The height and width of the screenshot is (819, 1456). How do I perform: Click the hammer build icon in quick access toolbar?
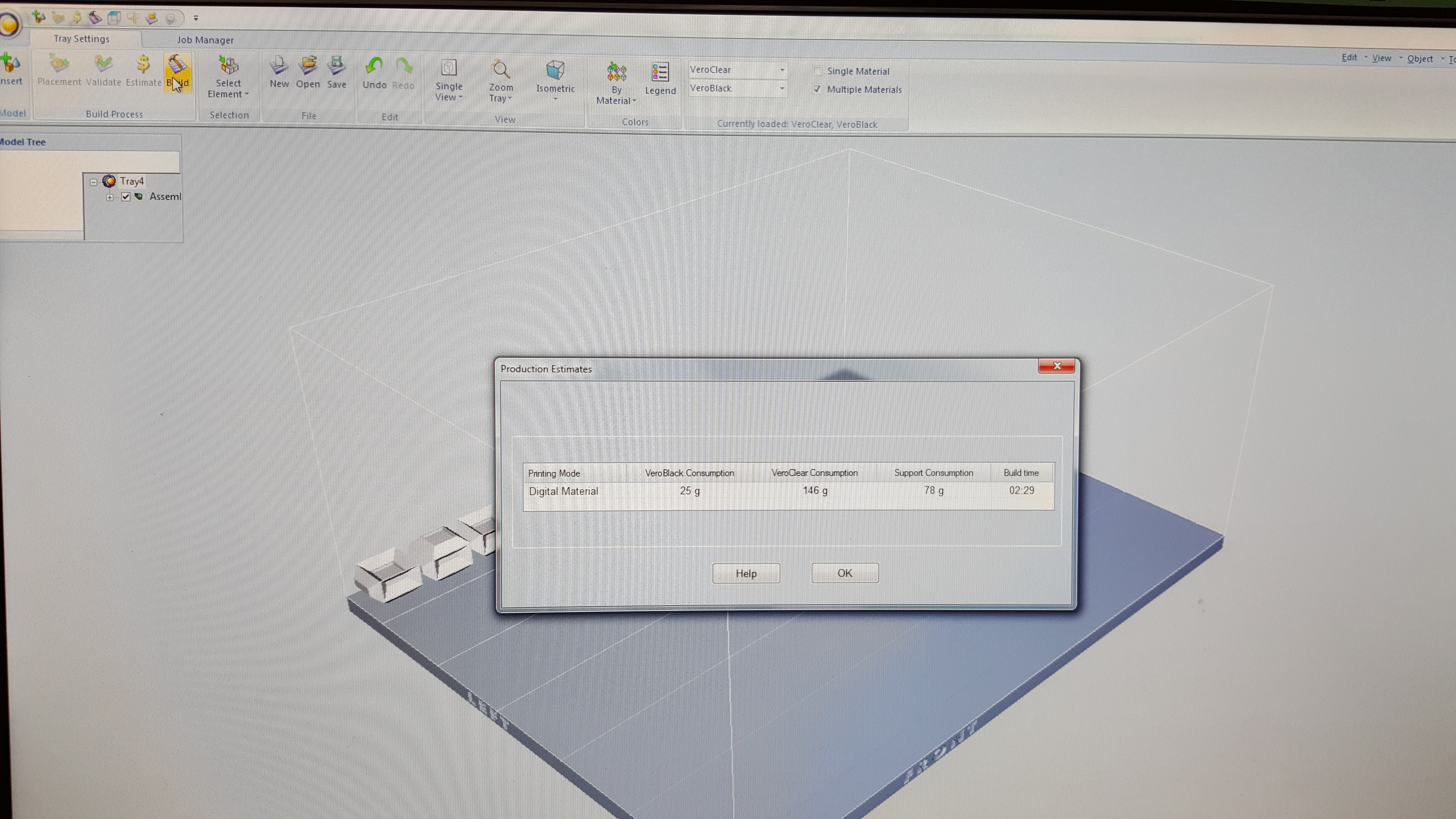click(95, 18)
